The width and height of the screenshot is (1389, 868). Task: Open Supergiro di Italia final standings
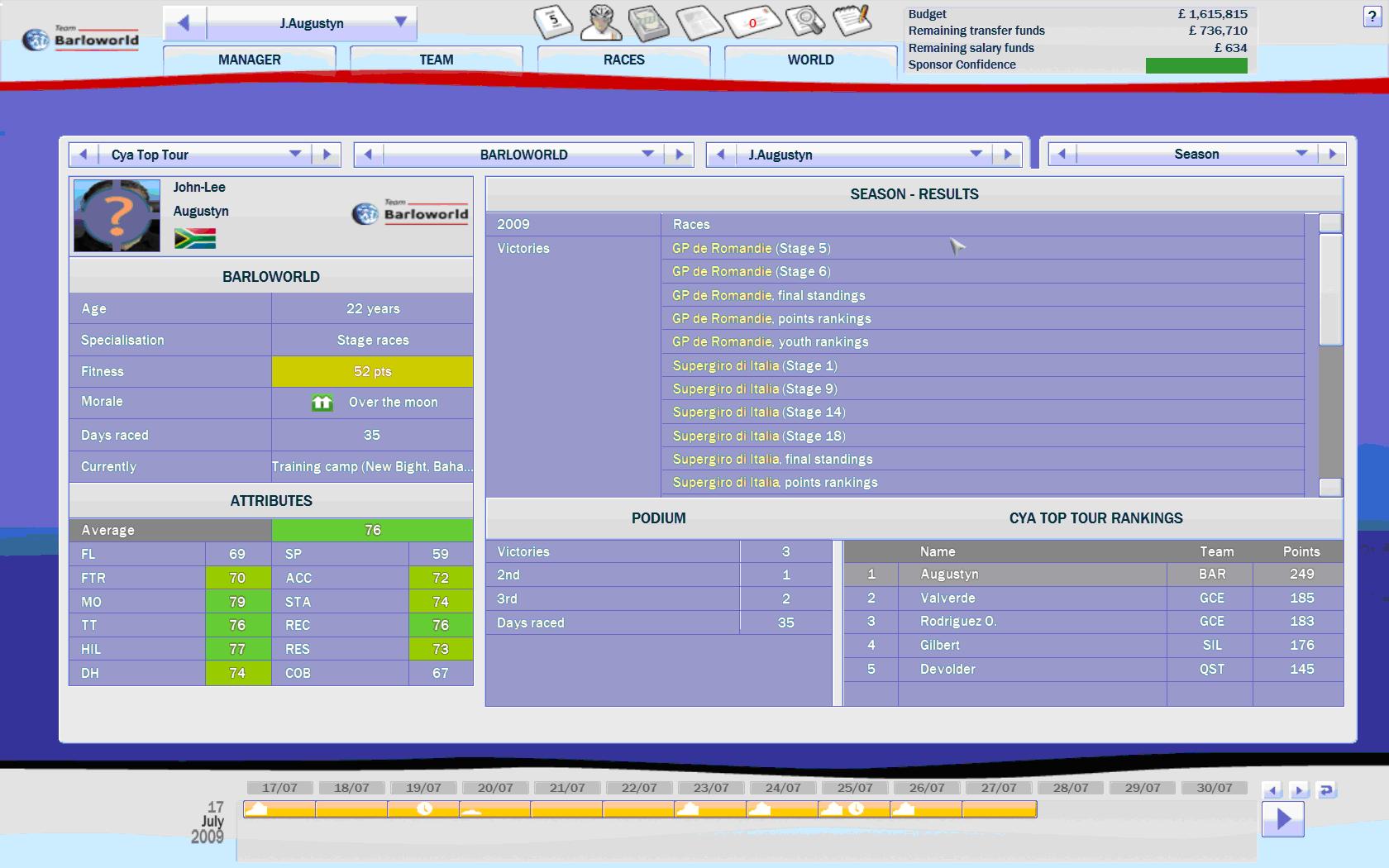[772, 459]
